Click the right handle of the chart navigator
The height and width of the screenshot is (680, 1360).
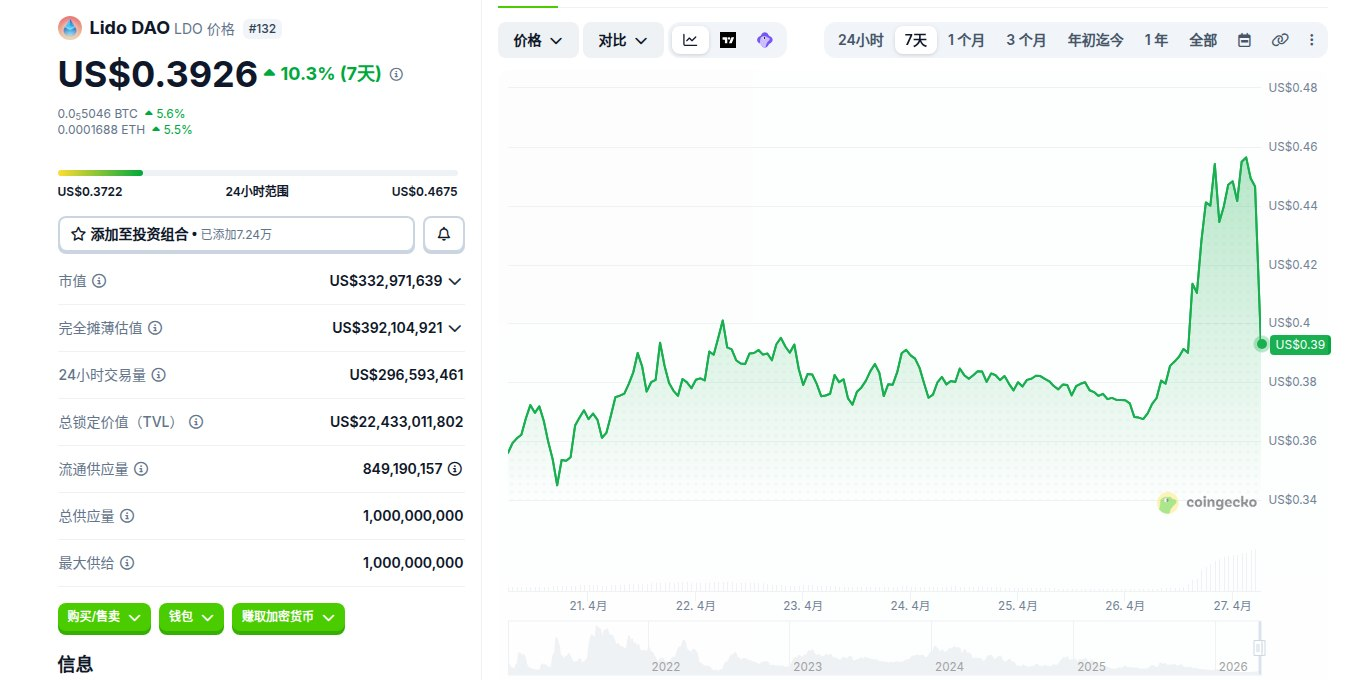[x=1259, y=648]
